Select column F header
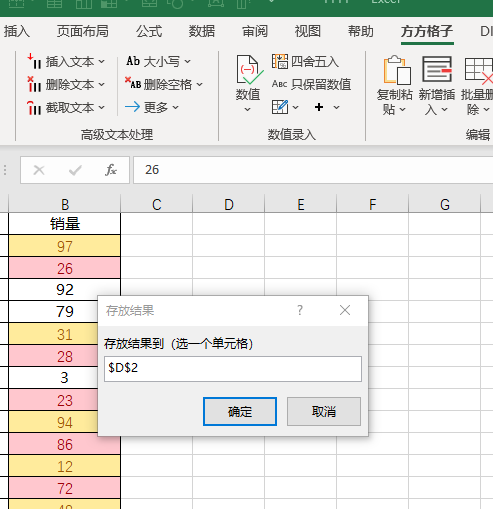The width and height of the screenshot is (493, 509). 373,204
